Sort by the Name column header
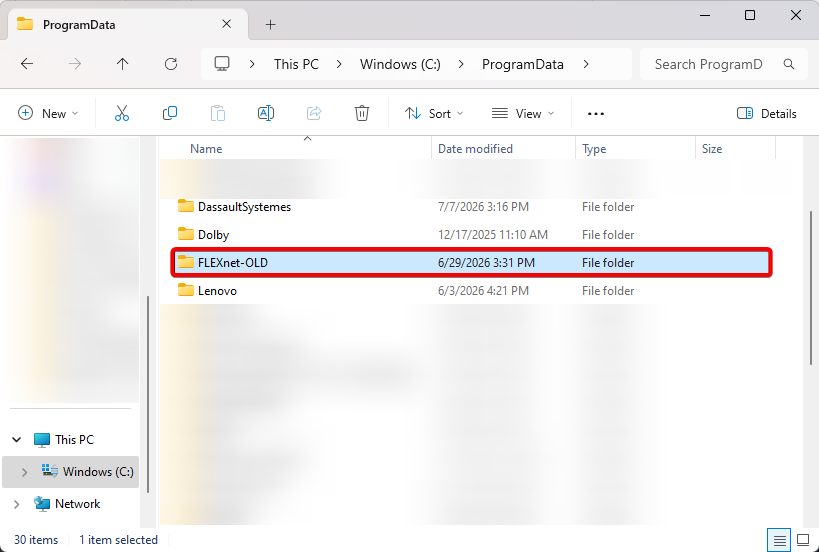 (x=206, y=149)
